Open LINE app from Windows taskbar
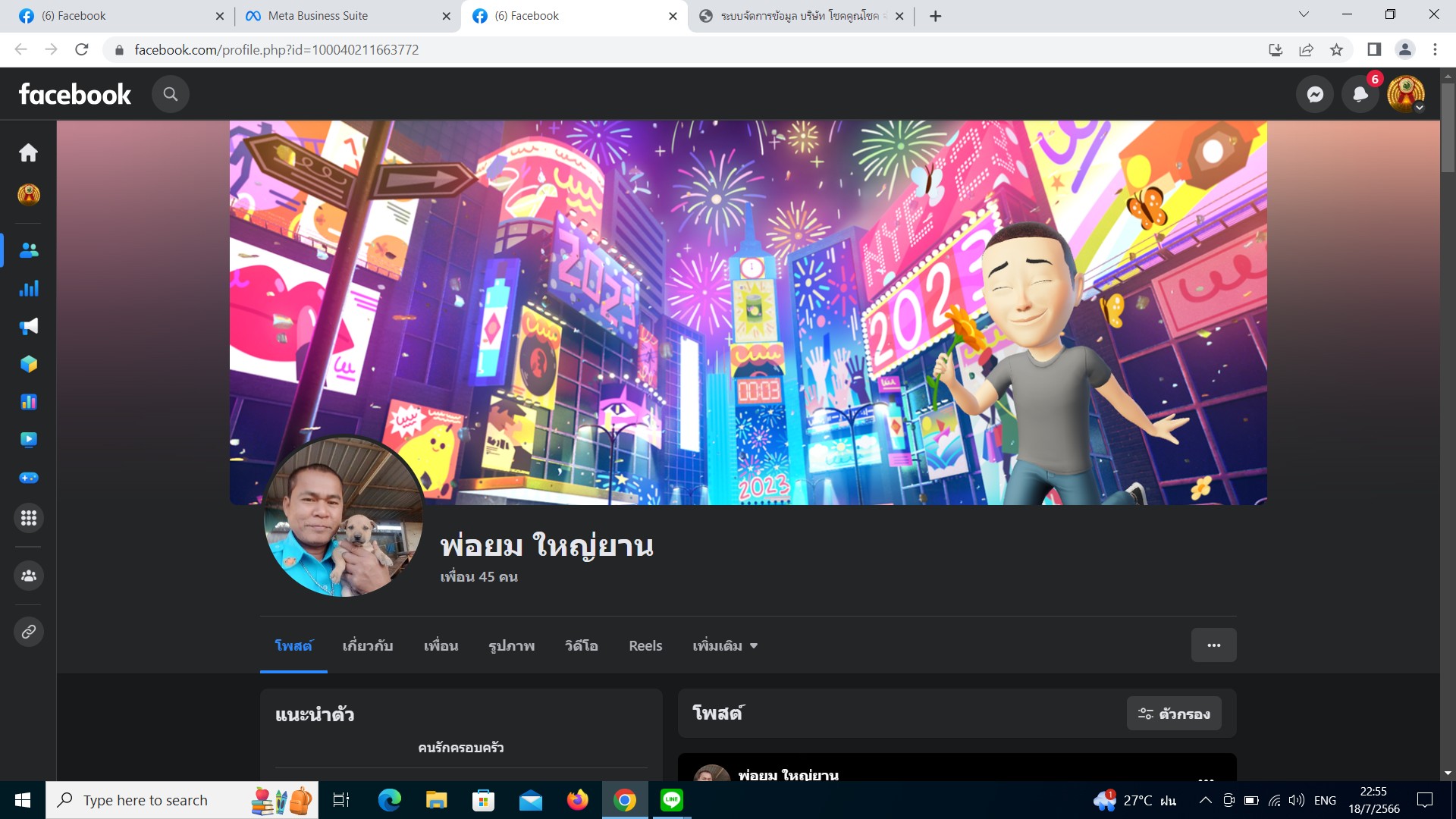Image resolution: width=1456 pixels, height=819 pixels. click(x=671, y=800)
